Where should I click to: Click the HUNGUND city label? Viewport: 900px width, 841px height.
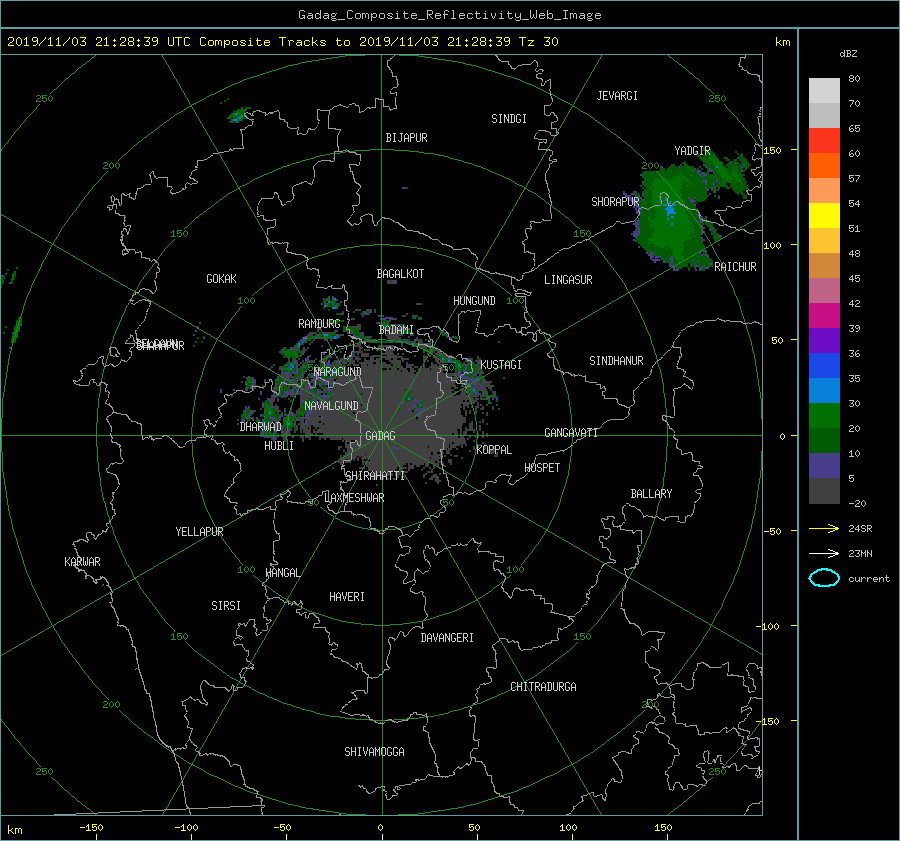474,301
